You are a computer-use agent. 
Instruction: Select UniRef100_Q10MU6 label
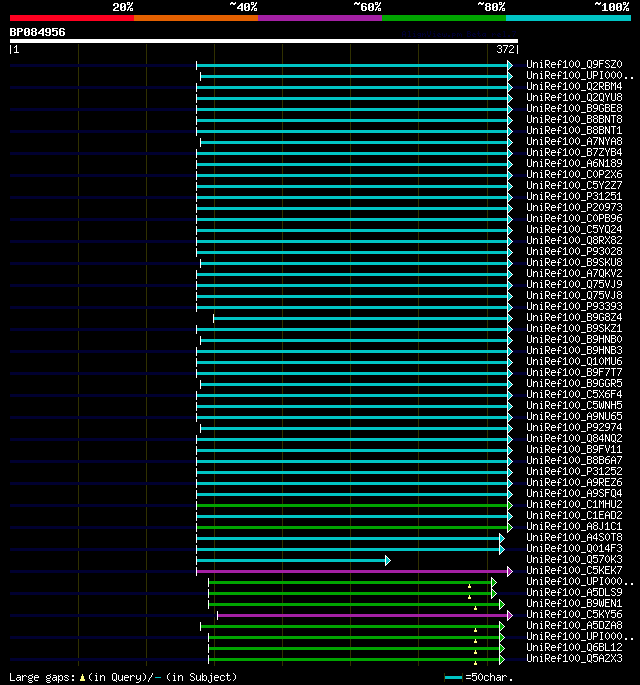click(x=574, y=361)
